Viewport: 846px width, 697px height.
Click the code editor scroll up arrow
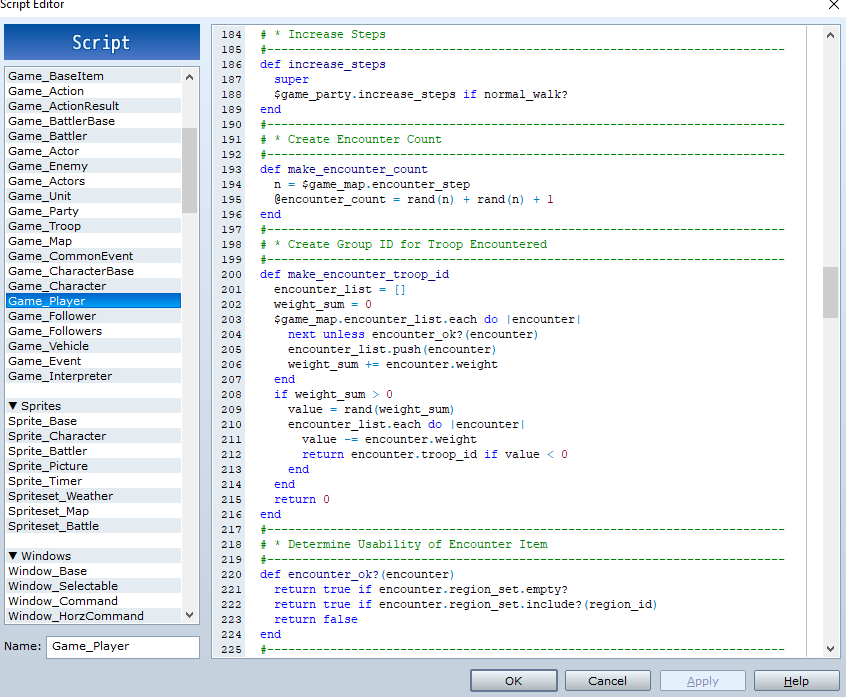[830, 36]
